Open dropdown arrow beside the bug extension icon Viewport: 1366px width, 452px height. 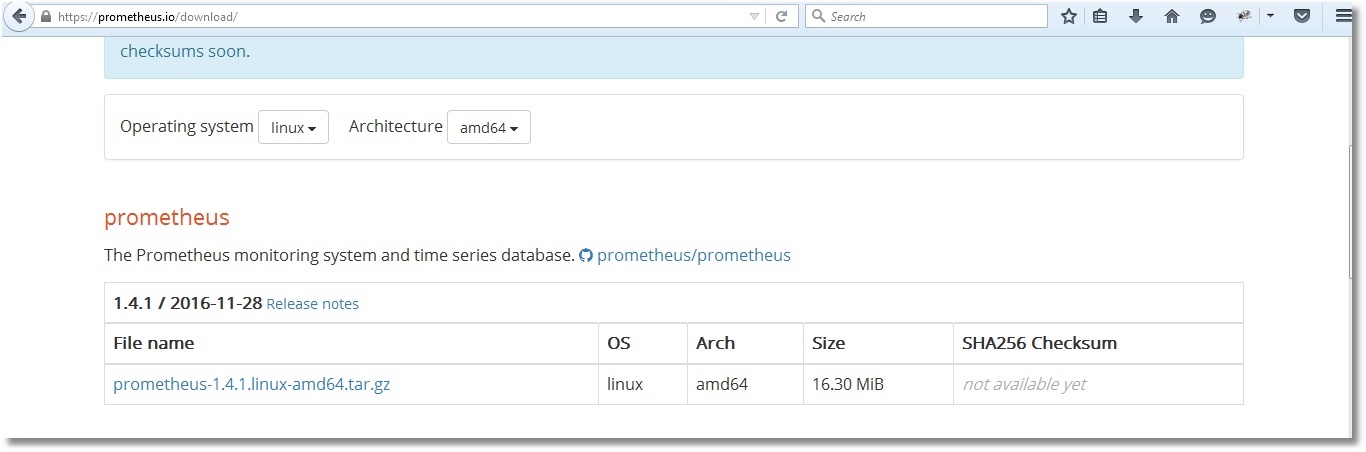pyautogui.click(x=1270, y=17)
